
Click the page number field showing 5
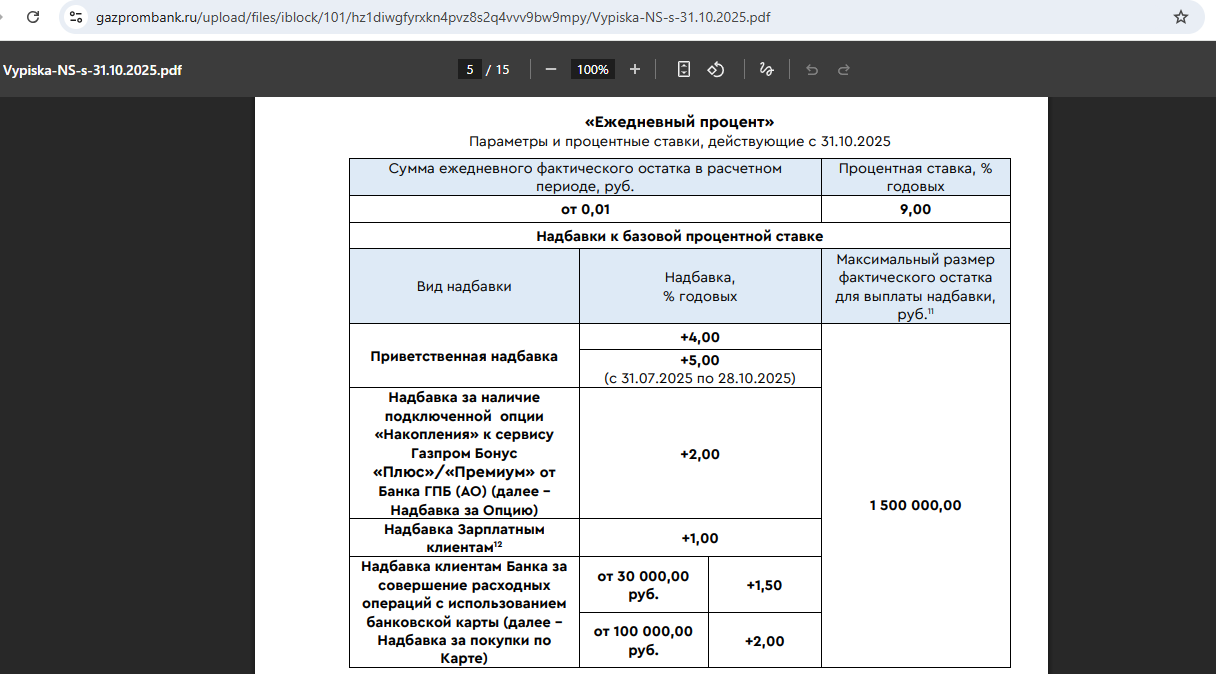pos(469,69)
